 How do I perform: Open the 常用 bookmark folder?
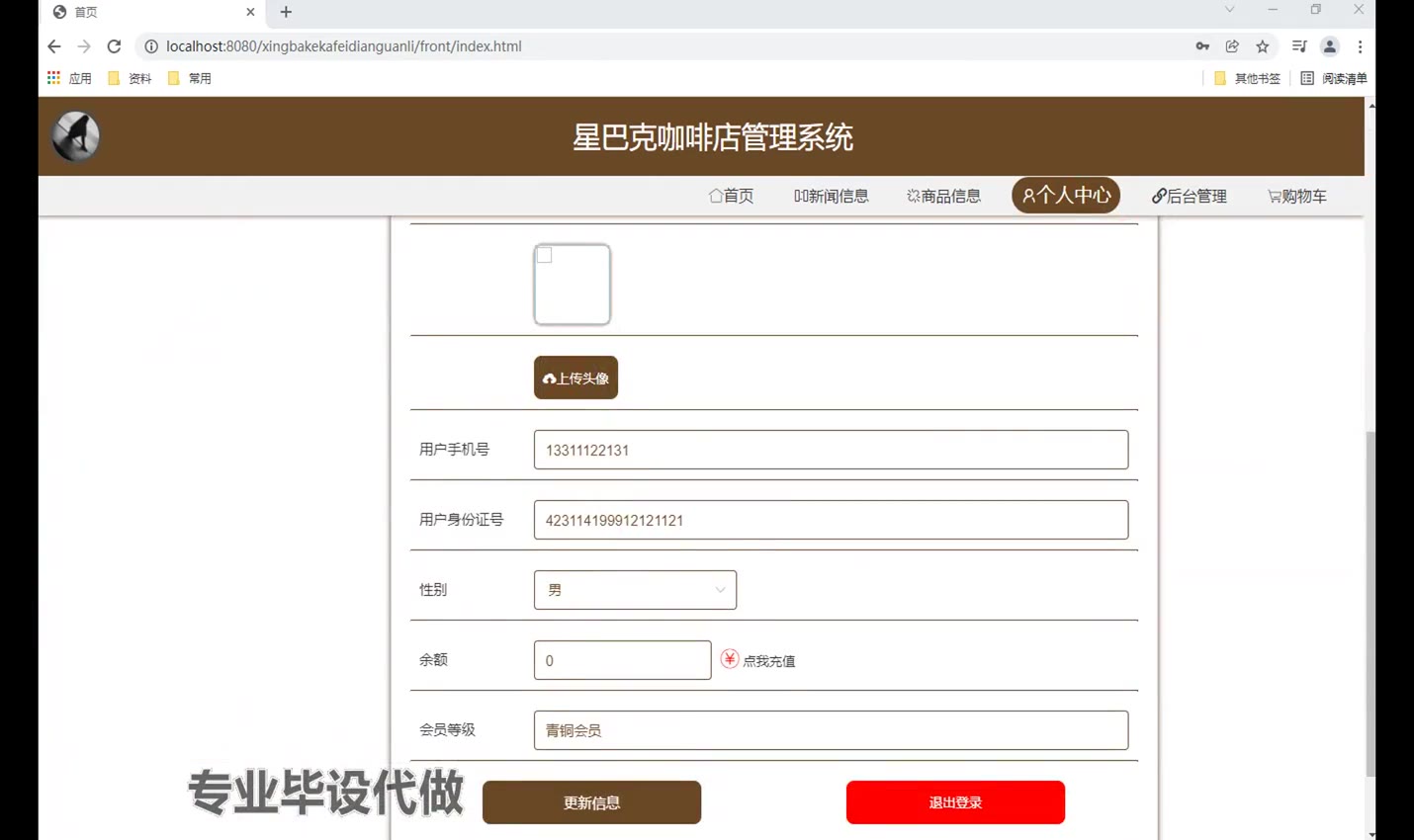point(190,78)
